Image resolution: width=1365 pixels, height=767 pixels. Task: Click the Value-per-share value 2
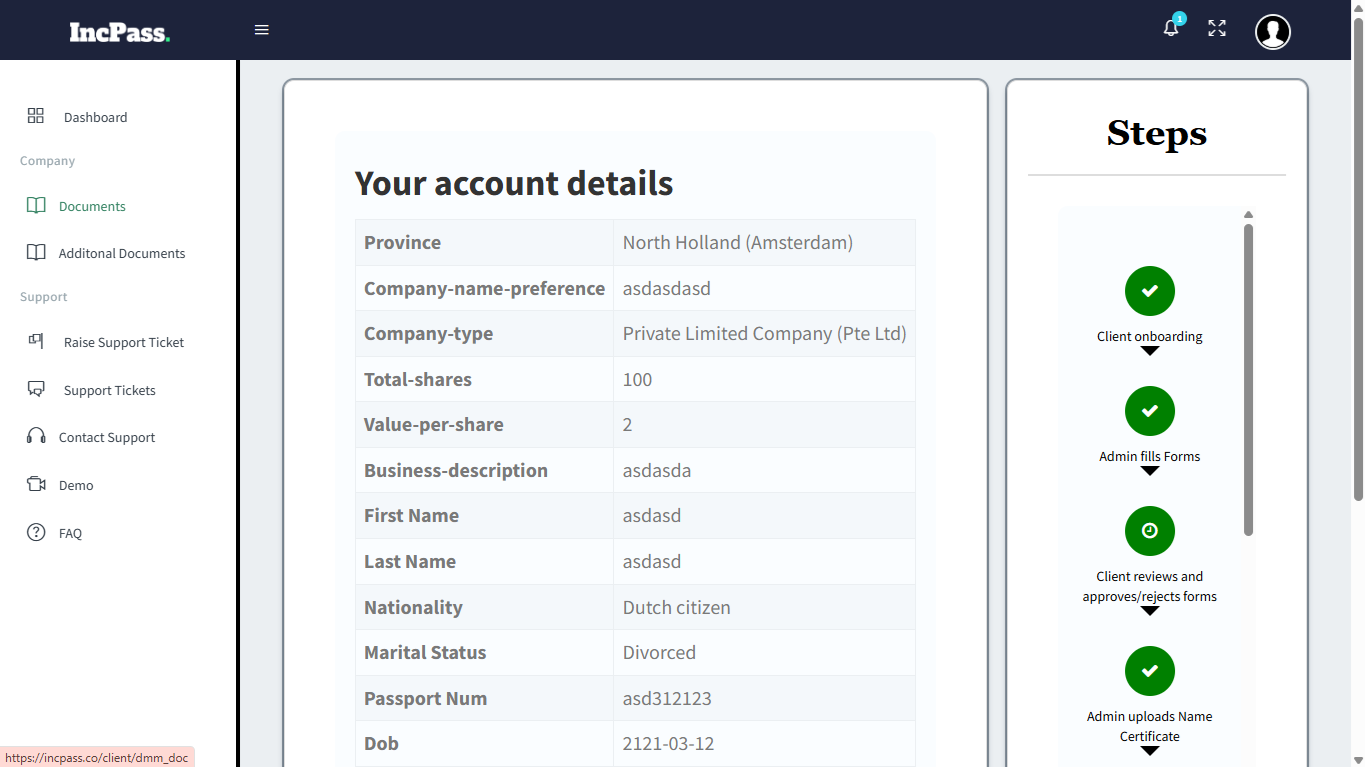pyautogui.click(x=628, y=424)
